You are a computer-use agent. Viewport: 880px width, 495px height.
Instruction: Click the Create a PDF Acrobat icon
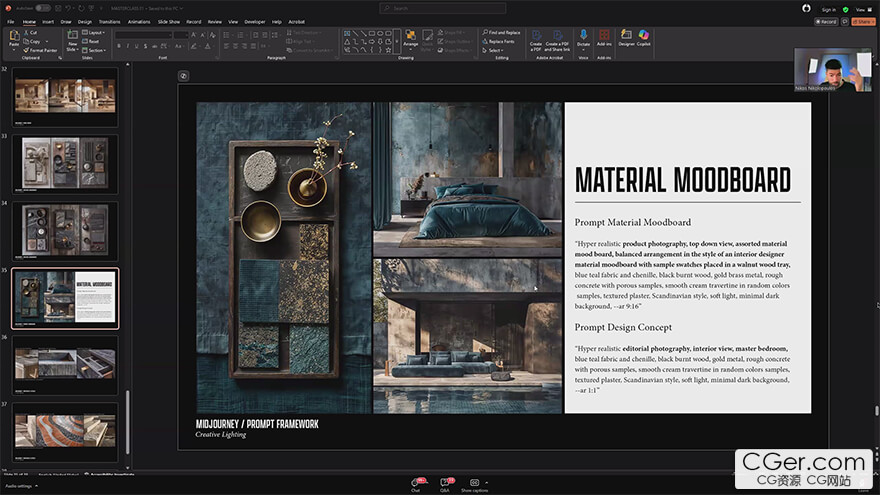536,40
